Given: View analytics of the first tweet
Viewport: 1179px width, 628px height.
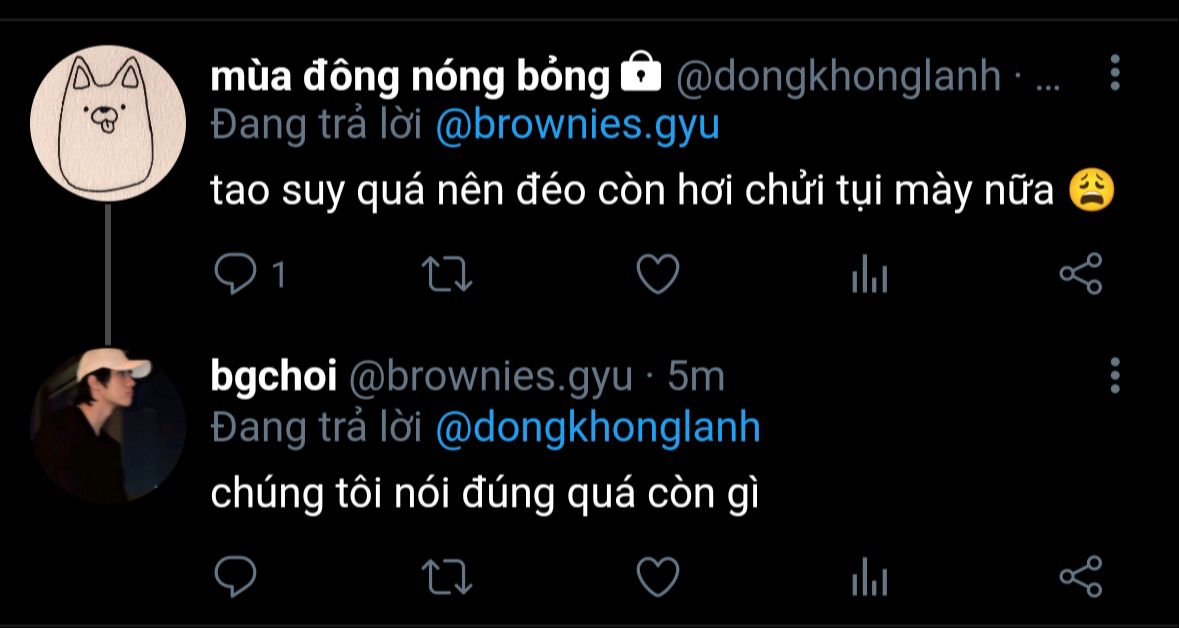Looking at the screenshot, I should coord(870,275).
